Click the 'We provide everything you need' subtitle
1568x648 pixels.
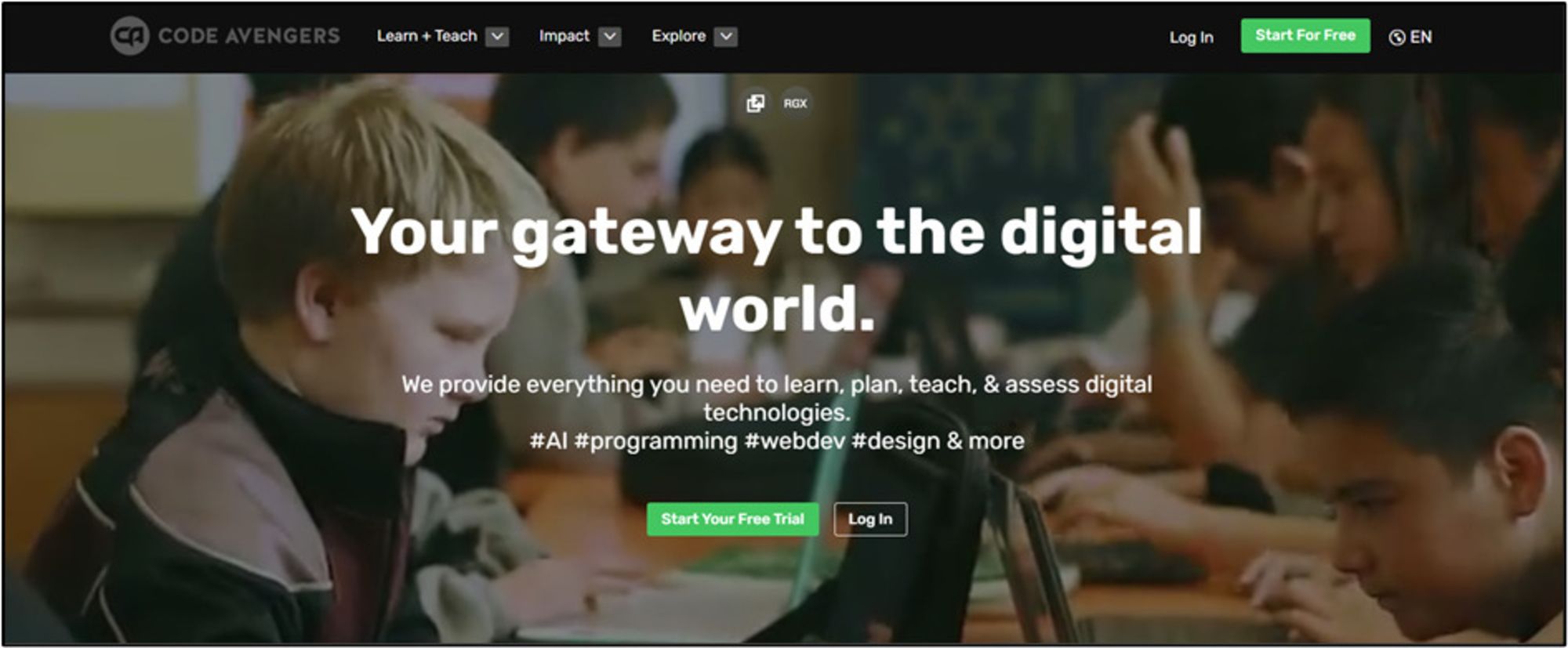777,398
